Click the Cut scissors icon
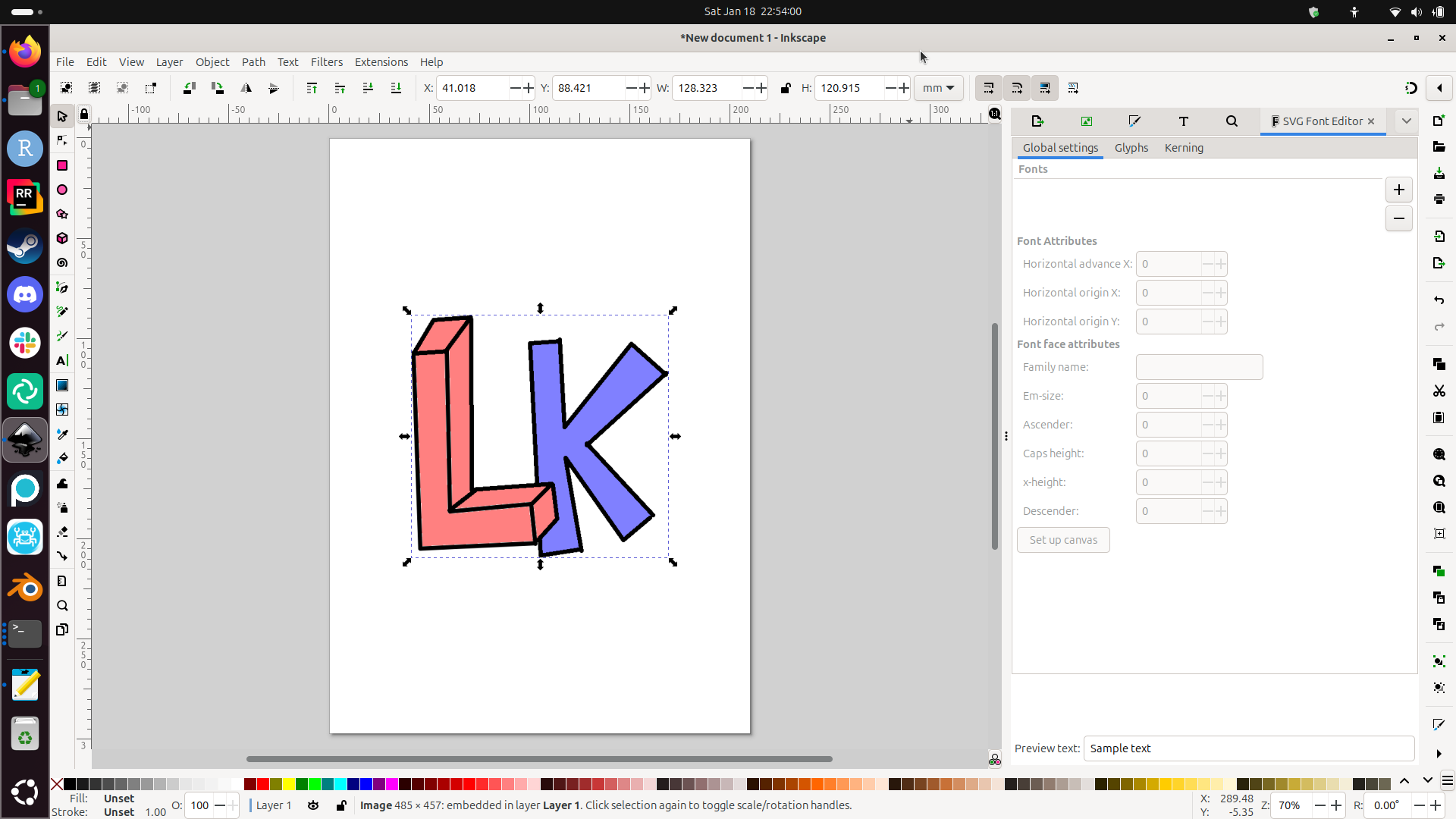Screen dimensions: 1456x819 (x=1439, y=391)
